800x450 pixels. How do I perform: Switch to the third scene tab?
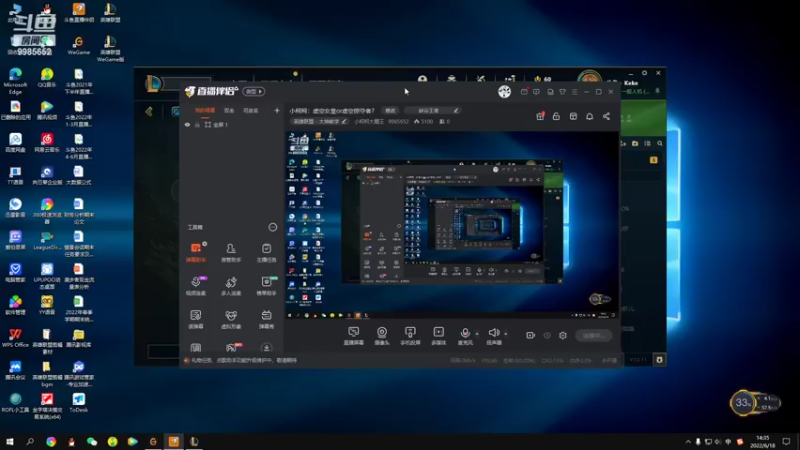251,110
